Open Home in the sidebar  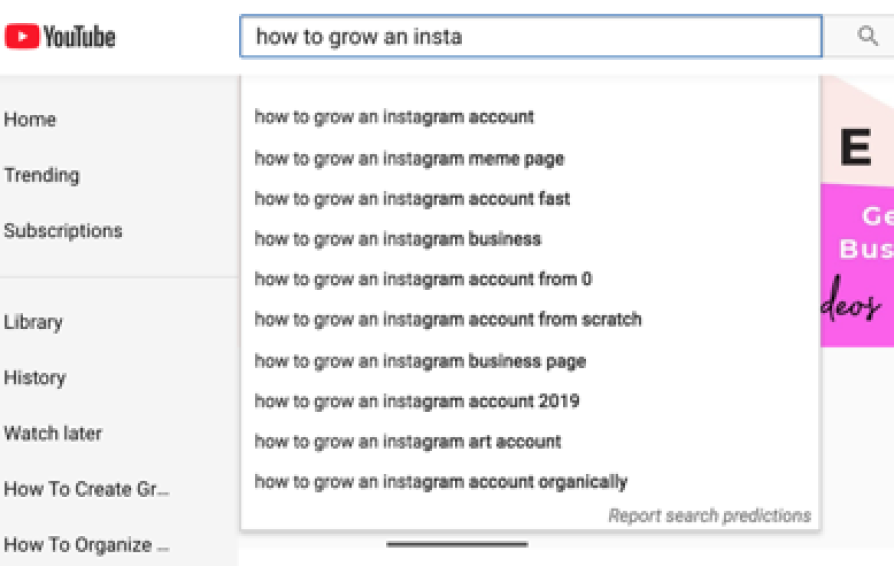tap(30, 120)
